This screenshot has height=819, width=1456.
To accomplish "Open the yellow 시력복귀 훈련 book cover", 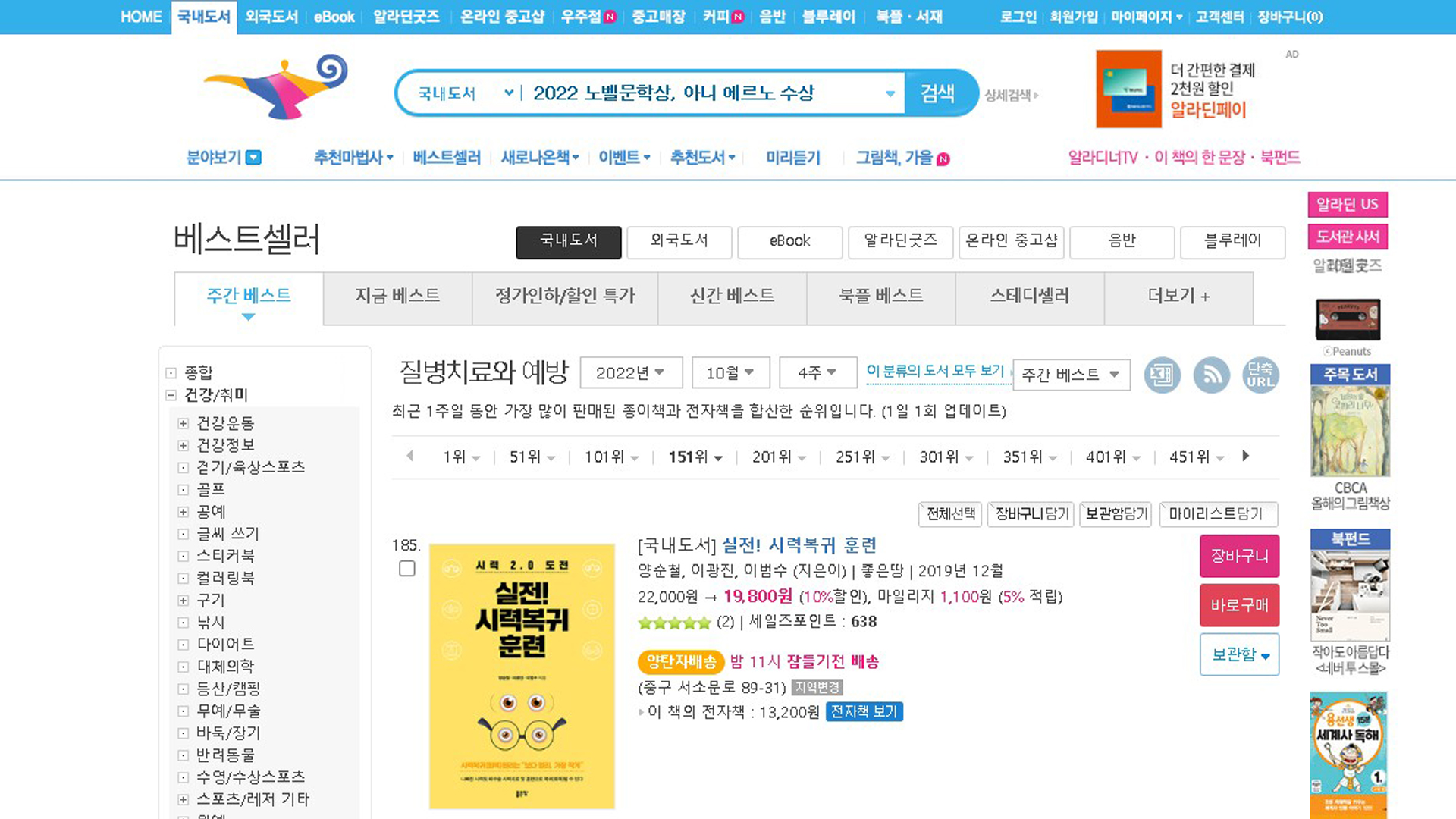I will (x=522, y=676).
